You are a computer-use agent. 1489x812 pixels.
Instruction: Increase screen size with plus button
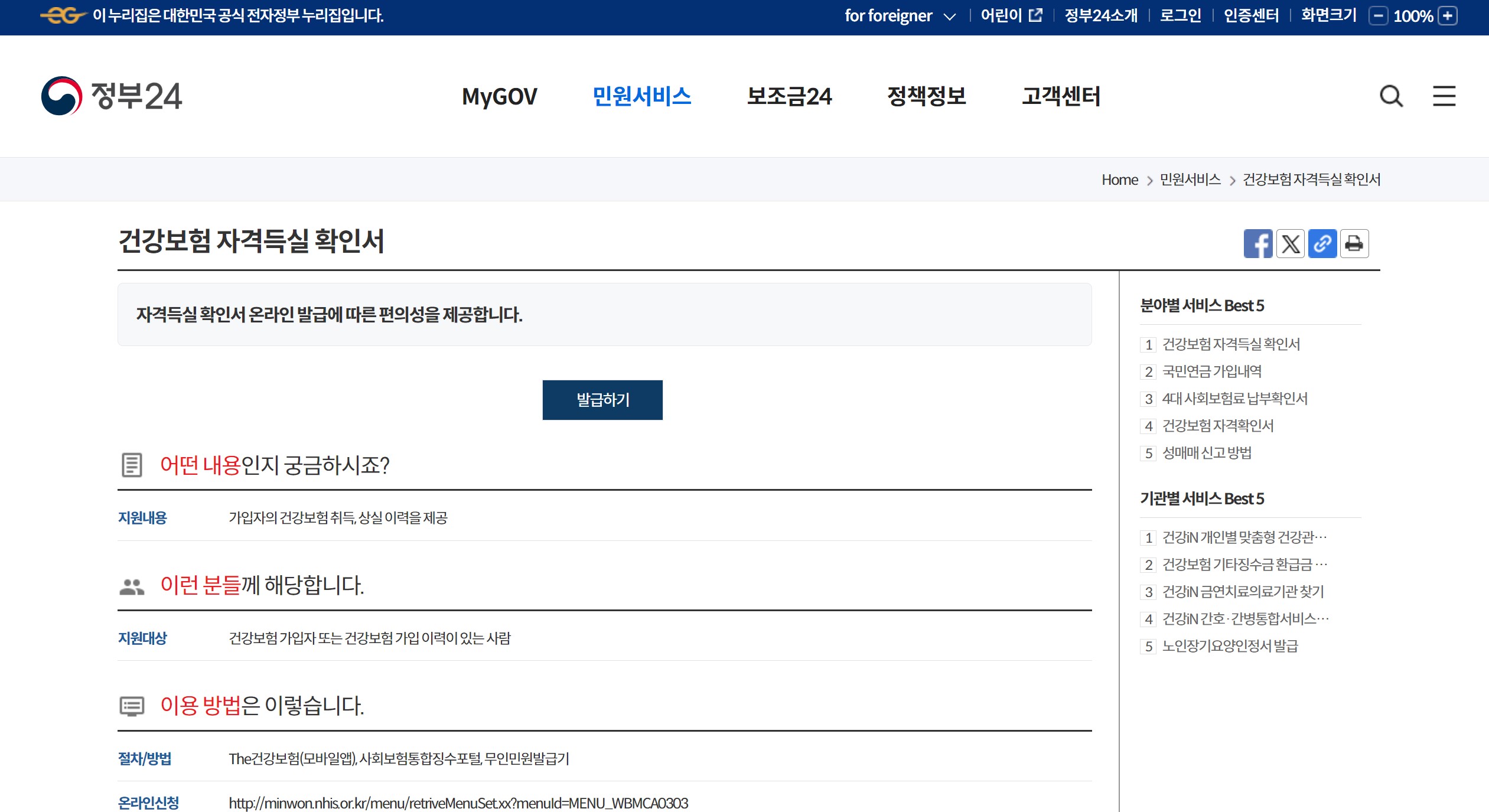[x=1448, y=16]
